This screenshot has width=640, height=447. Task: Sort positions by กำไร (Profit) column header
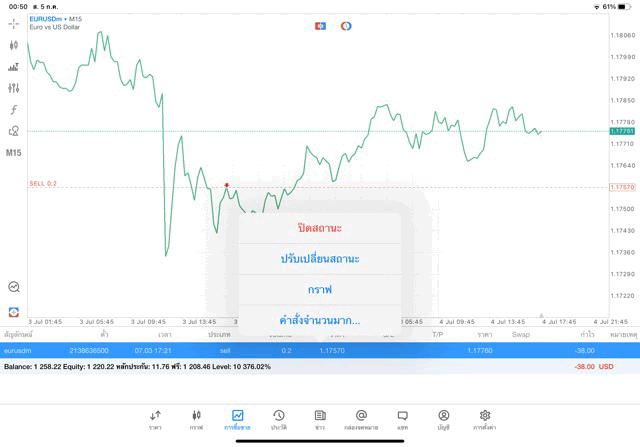click(587, 334)
